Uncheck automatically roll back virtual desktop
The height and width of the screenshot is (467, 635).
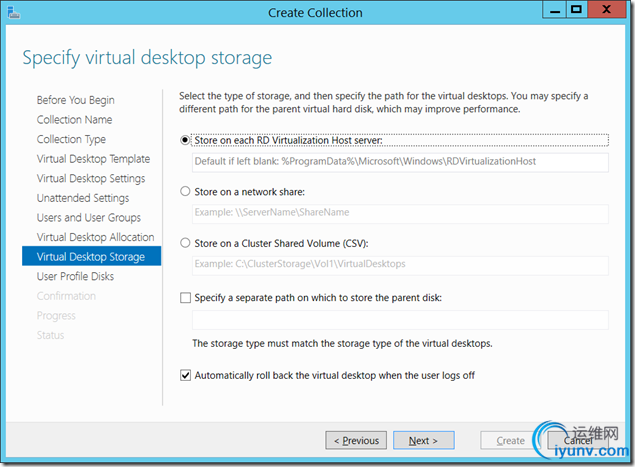pyautogui.click(x=185, y=375)
